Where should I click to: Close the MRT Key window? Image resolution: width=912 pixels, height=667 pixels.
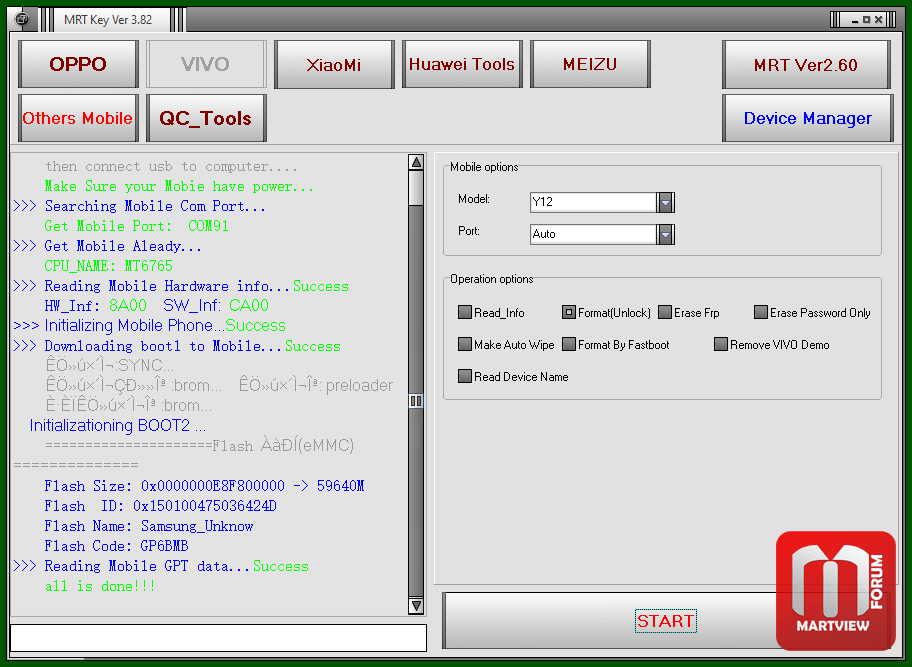coord(879,20)
